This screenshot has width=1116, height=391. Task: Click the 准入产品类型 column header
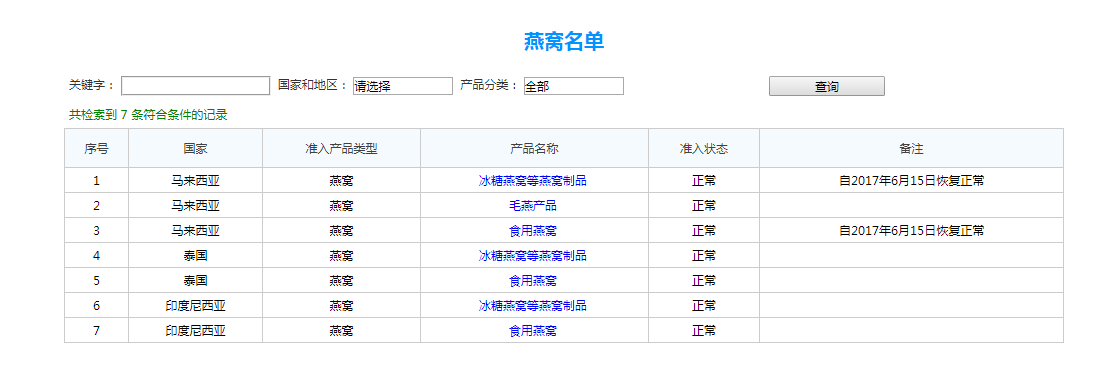341,149
